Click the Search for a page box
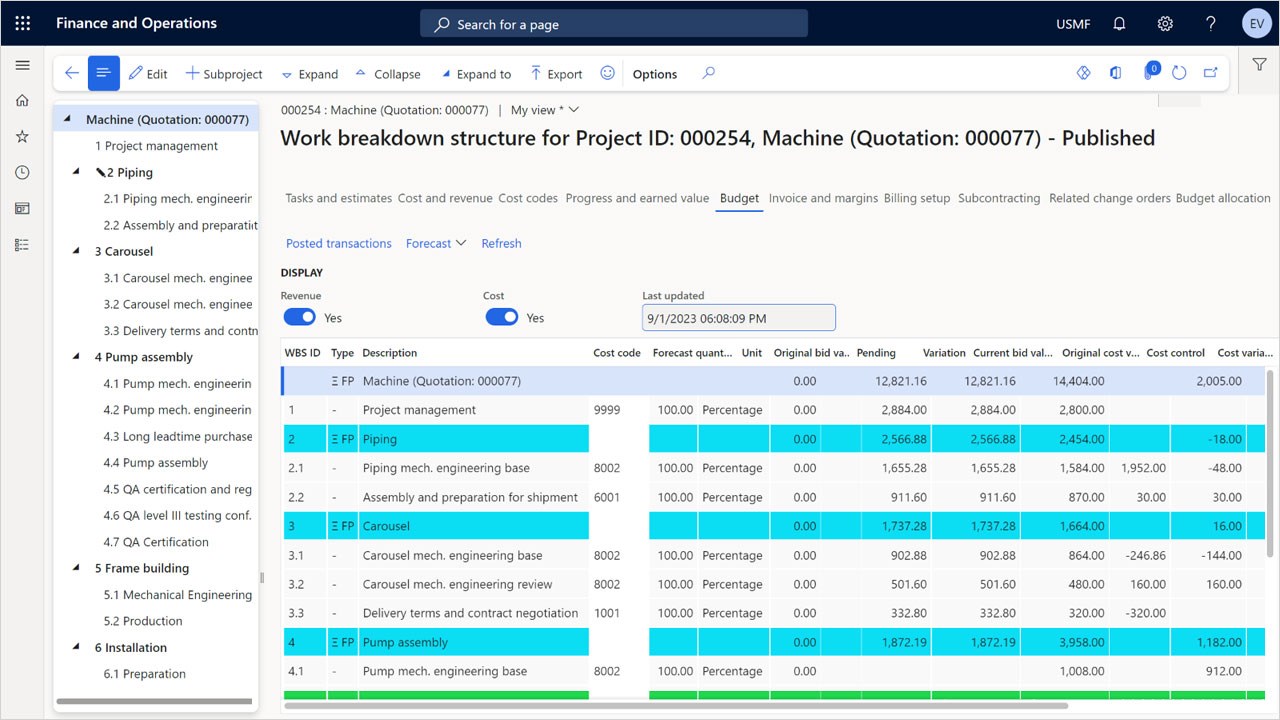The width and height of the screenshot is (1280, 720). [614, 24]
